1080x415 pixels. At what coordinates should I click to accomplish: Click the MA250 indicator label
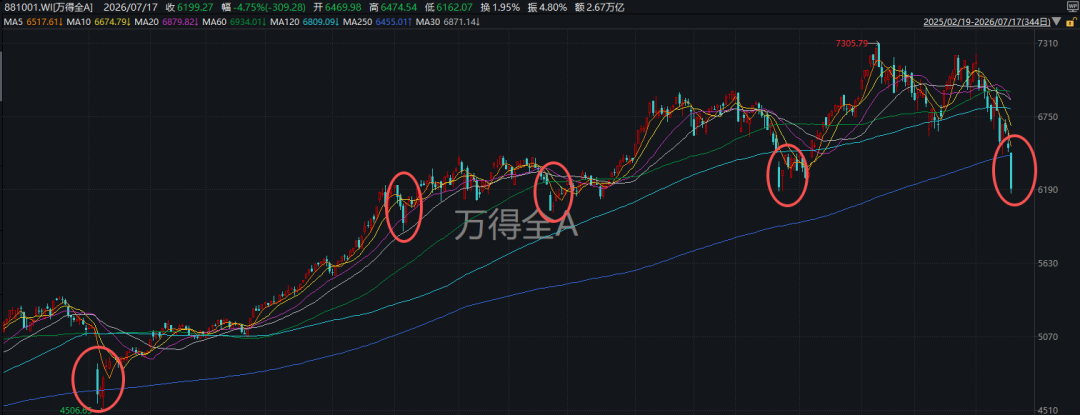[x=356, y=23]
